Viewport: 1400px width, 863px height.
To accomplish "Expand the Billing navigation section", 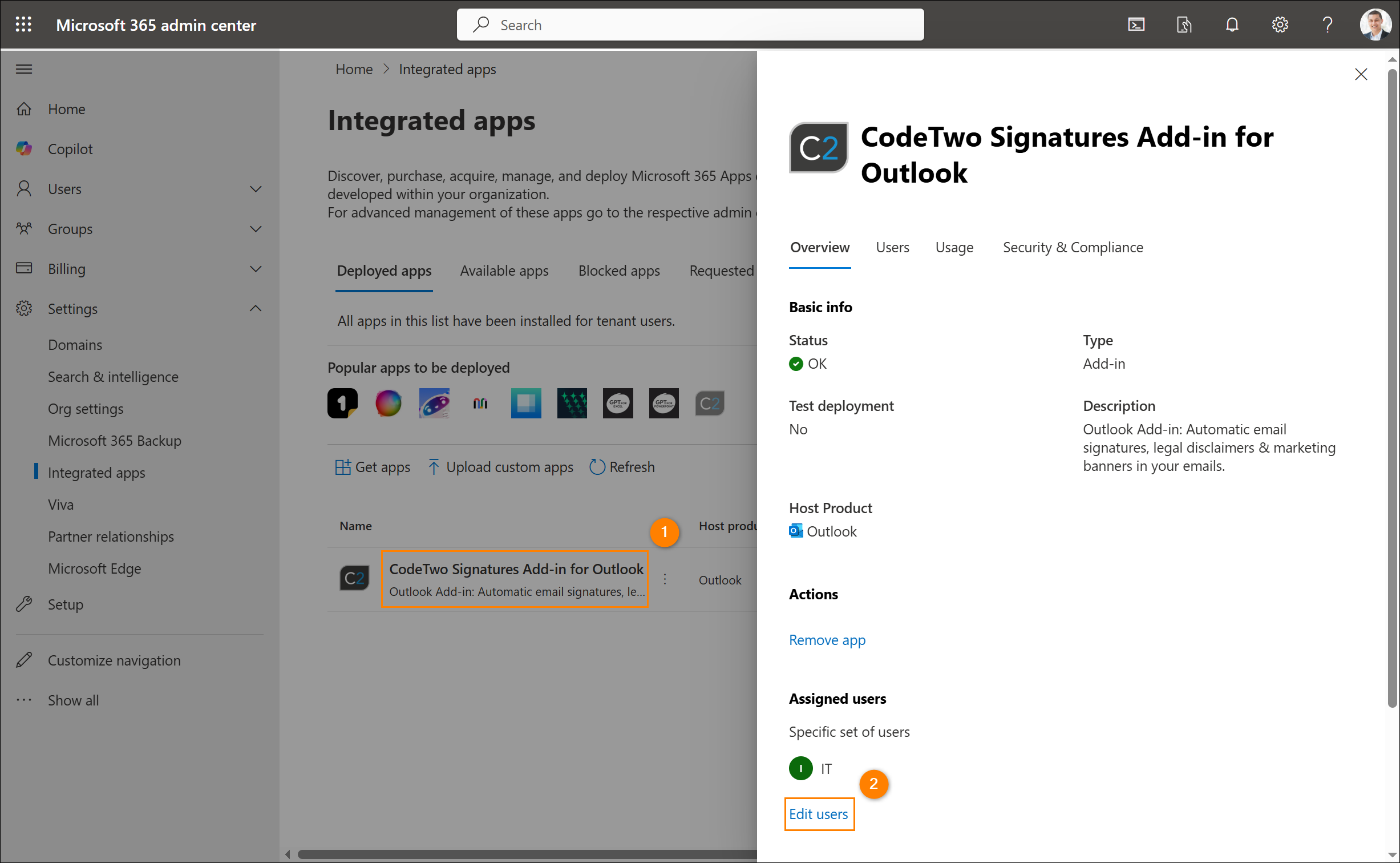I will coord(256,269).
